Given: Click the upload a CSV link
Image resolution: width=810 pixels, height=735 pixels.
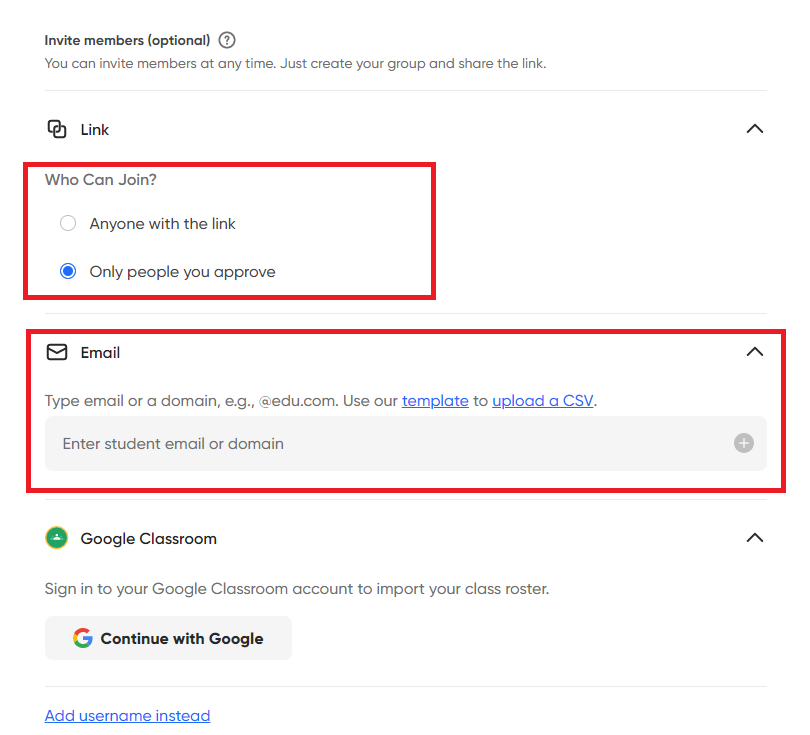Looking at the screenshot, I should 543,401.
